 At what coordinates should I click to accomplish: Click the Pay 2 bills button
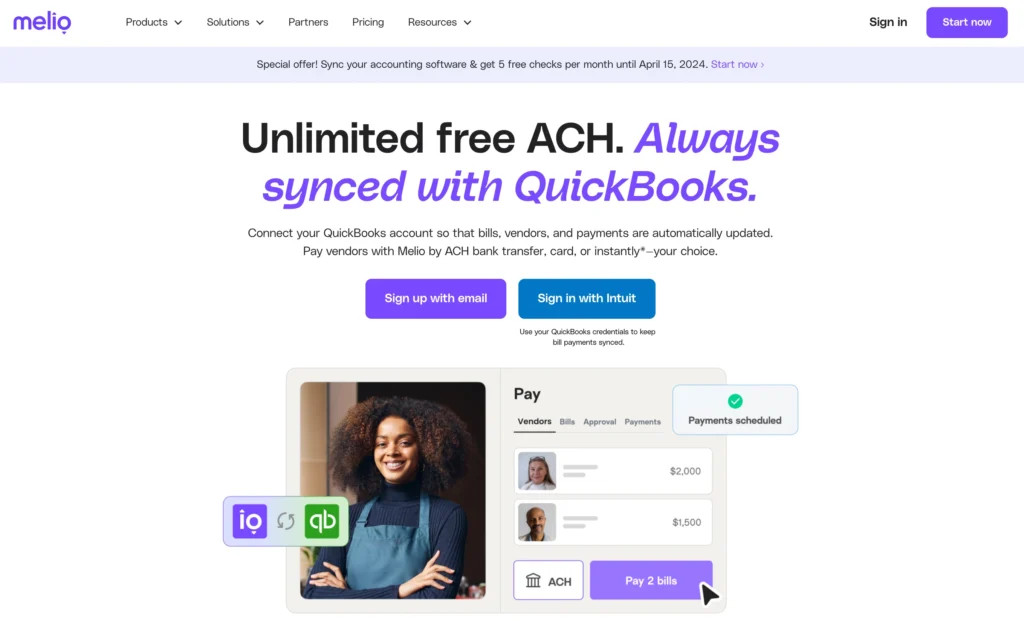[651, 581]
